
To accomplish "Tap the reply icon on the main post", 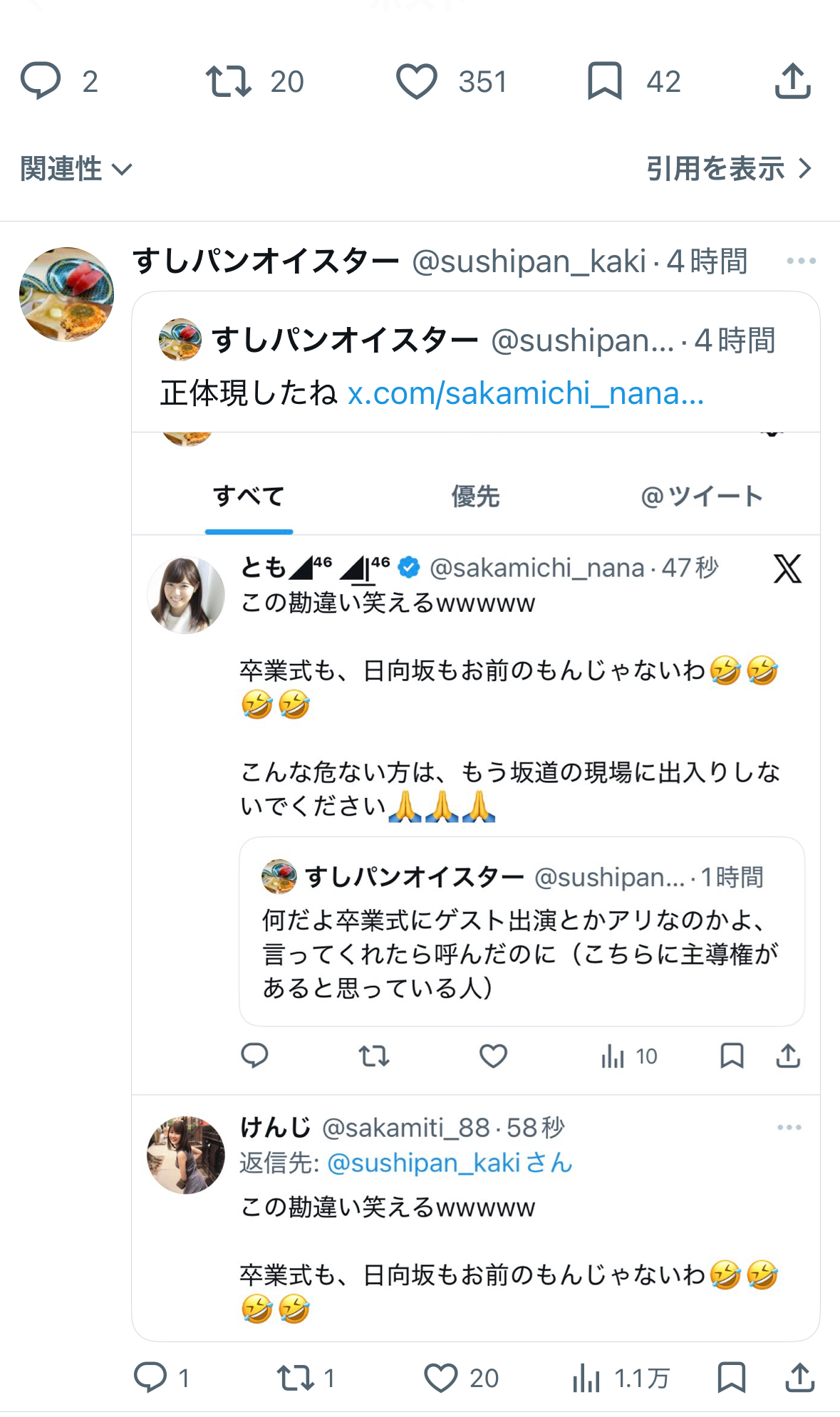I will coord(41,81).
